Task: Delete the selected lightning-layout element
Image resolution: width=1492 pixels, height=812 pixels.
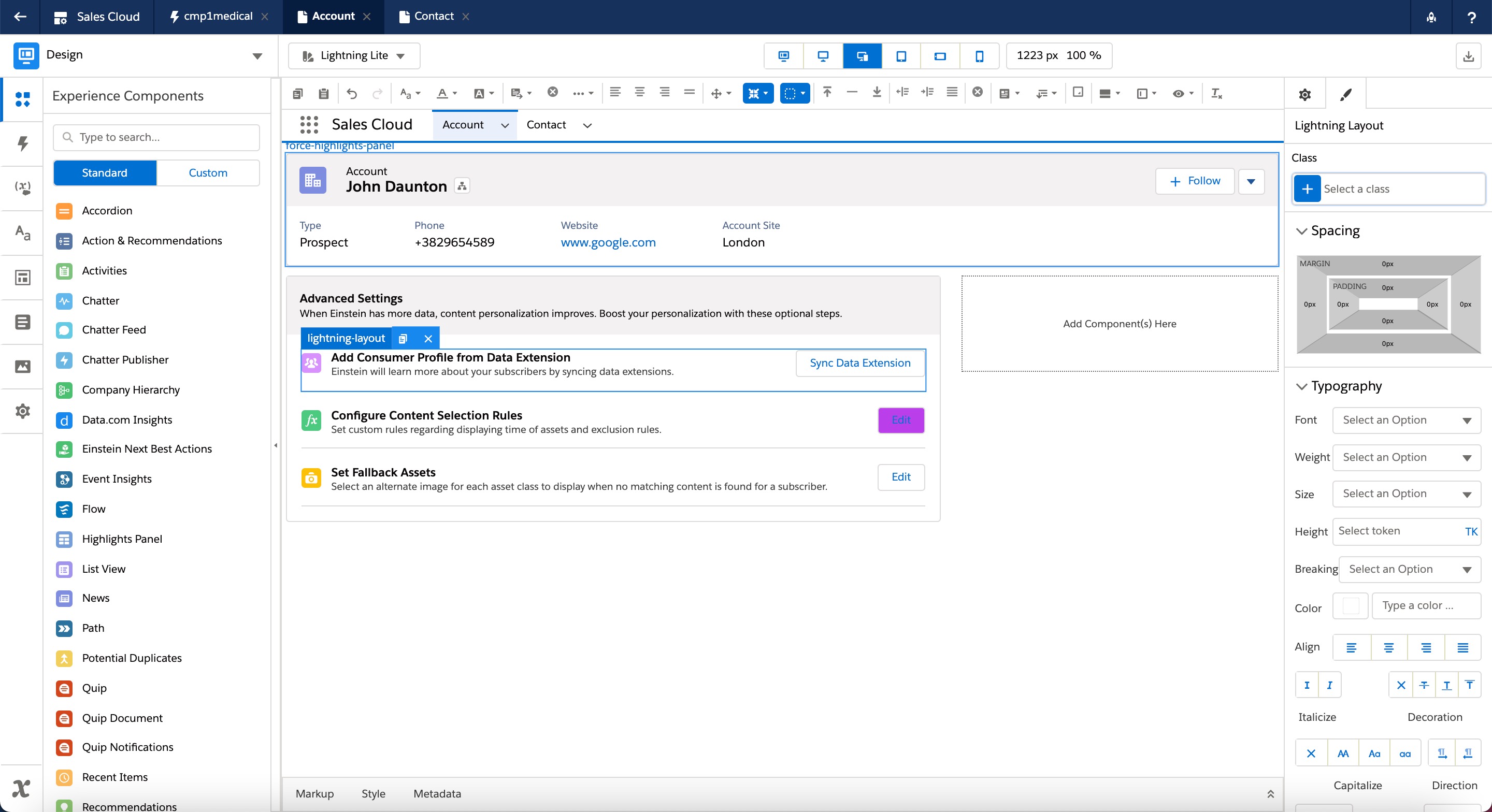Action: [x=428, y=338]
